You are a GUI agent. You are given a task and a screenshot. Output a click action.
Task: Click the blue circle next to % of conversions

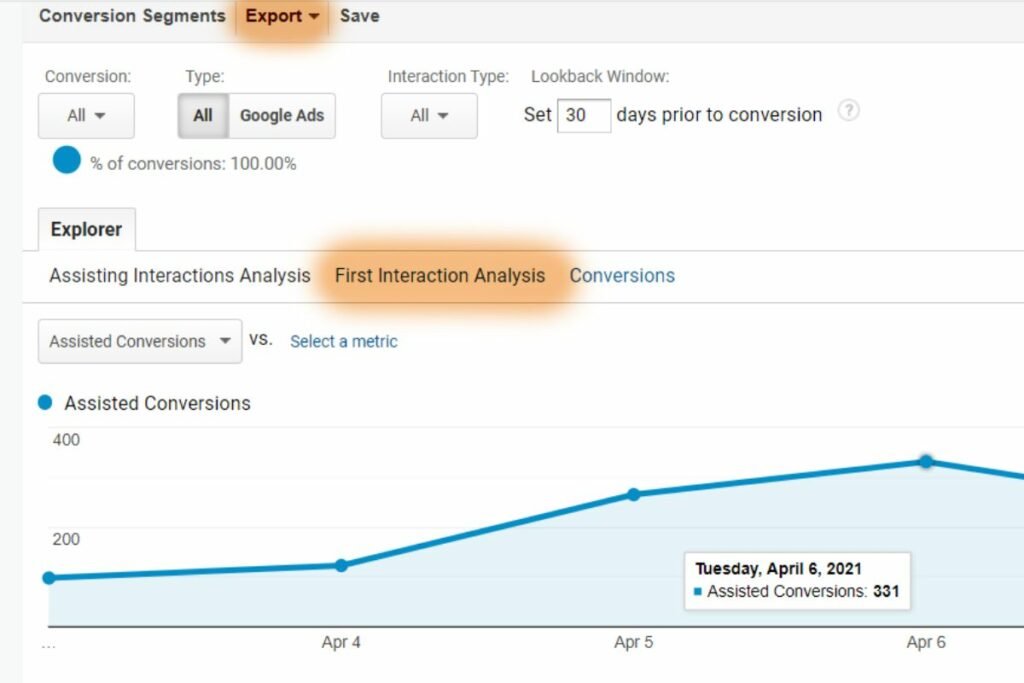pos(66,160)
